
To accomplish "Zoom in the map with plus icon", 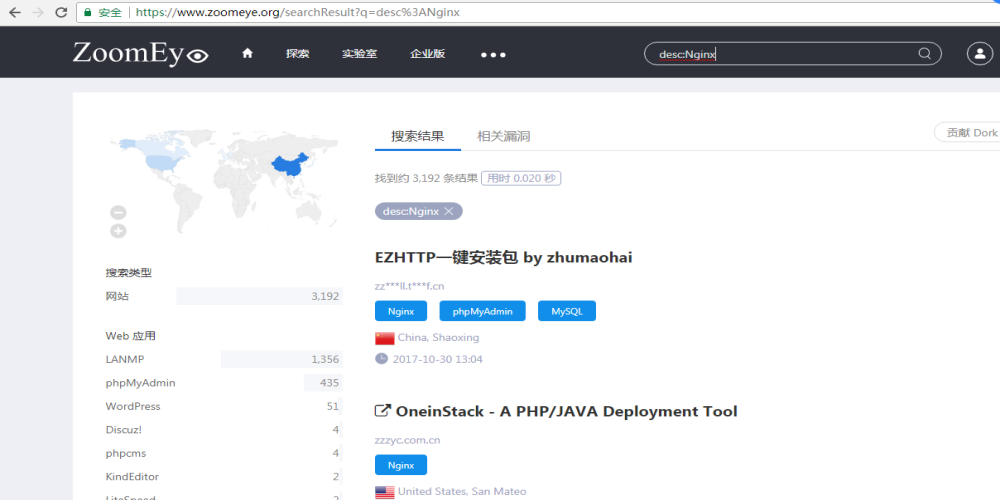I will pos(118,231).
